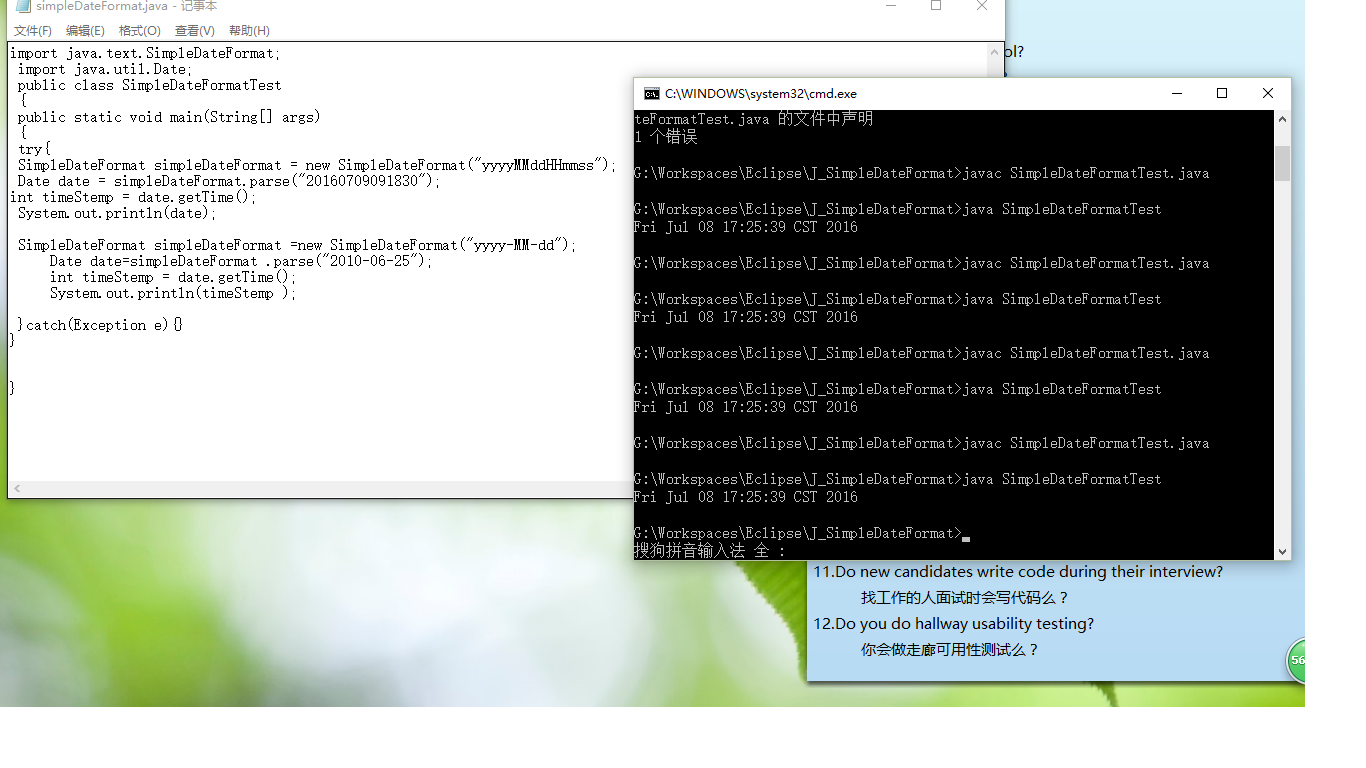Open the 文件(F) menu in Notepad
Image resolution: width=1366 pixels, height=768 pixels.
pos(33,31)
